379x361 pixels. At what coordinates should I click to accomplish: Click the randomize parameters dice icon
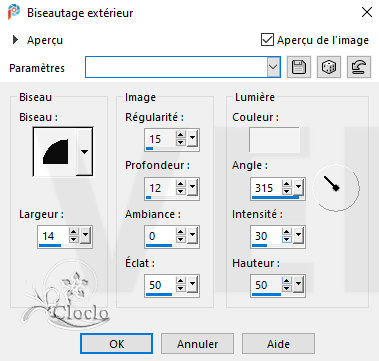pyautogui.click(x=329, y=68)
